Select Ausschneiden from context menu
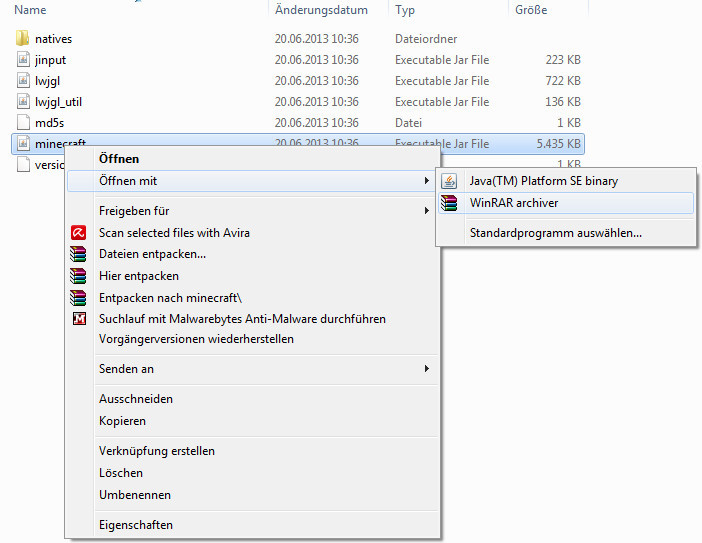 pos(136,399)
